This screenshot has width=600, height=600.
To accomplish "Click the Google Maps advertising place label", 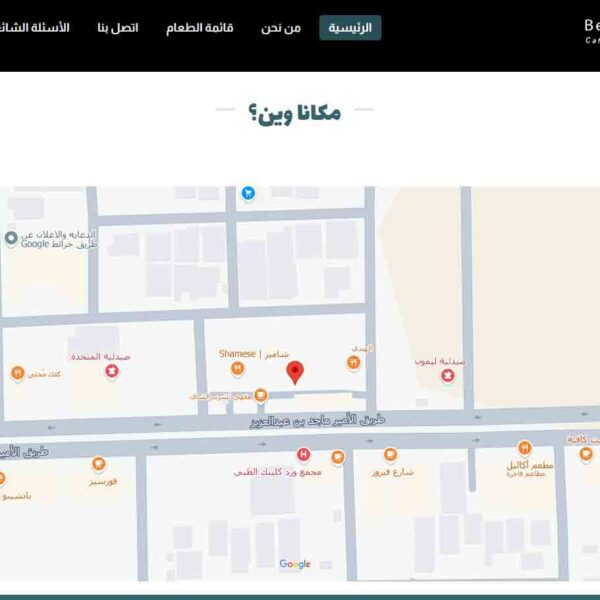I will [58, 239].
